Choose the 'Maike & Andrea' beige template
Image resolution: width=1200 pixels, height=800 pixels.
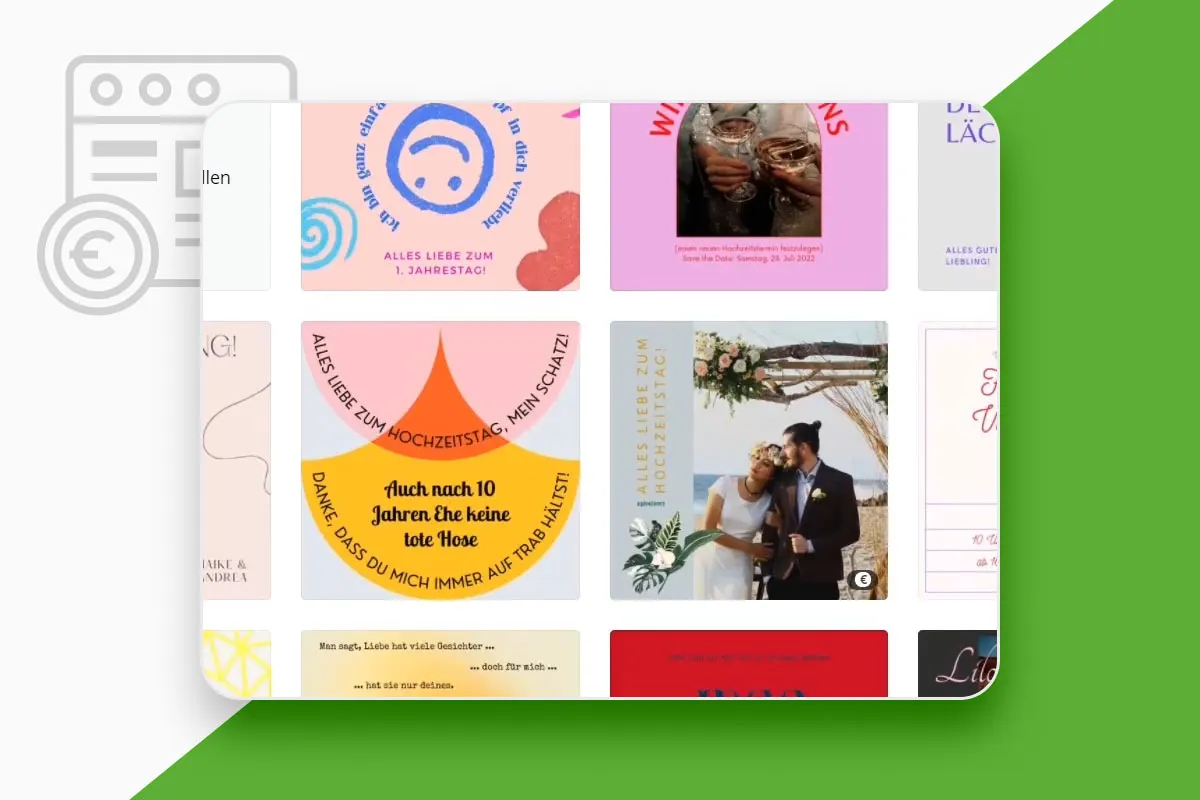237,460
